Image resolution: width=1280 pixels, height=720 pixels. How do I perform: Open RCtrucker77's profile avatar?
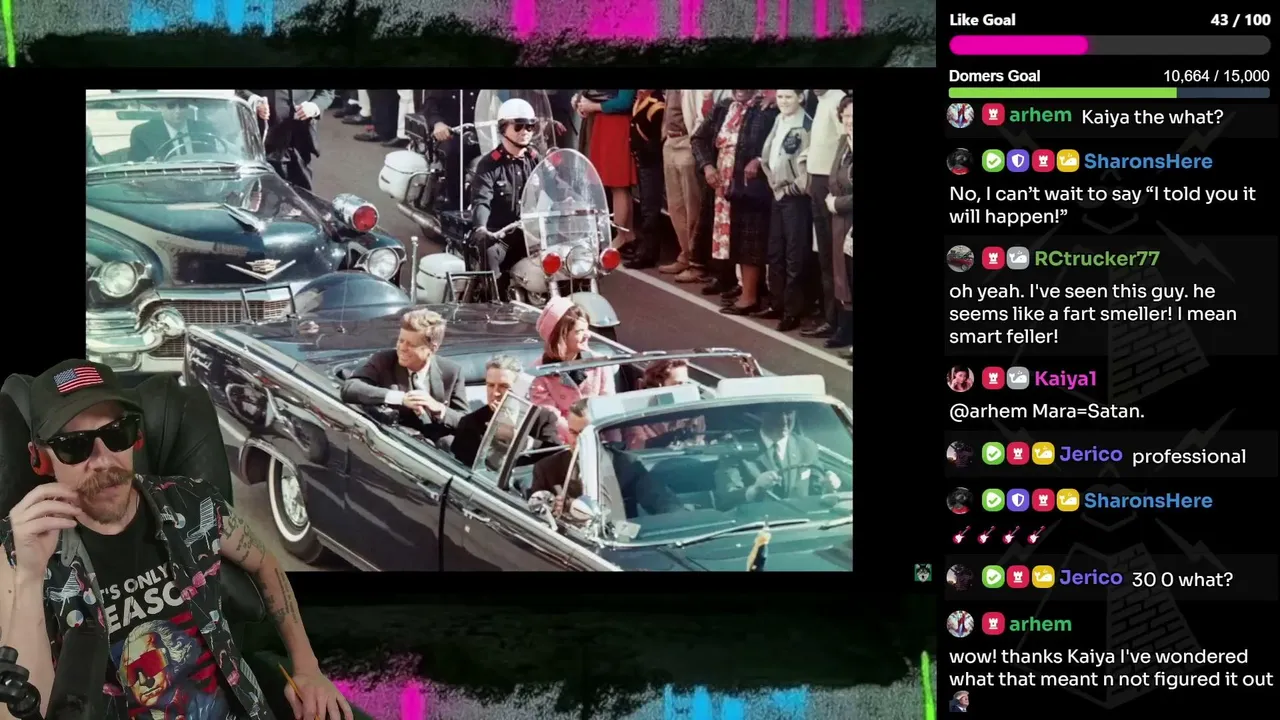(960, 258)
